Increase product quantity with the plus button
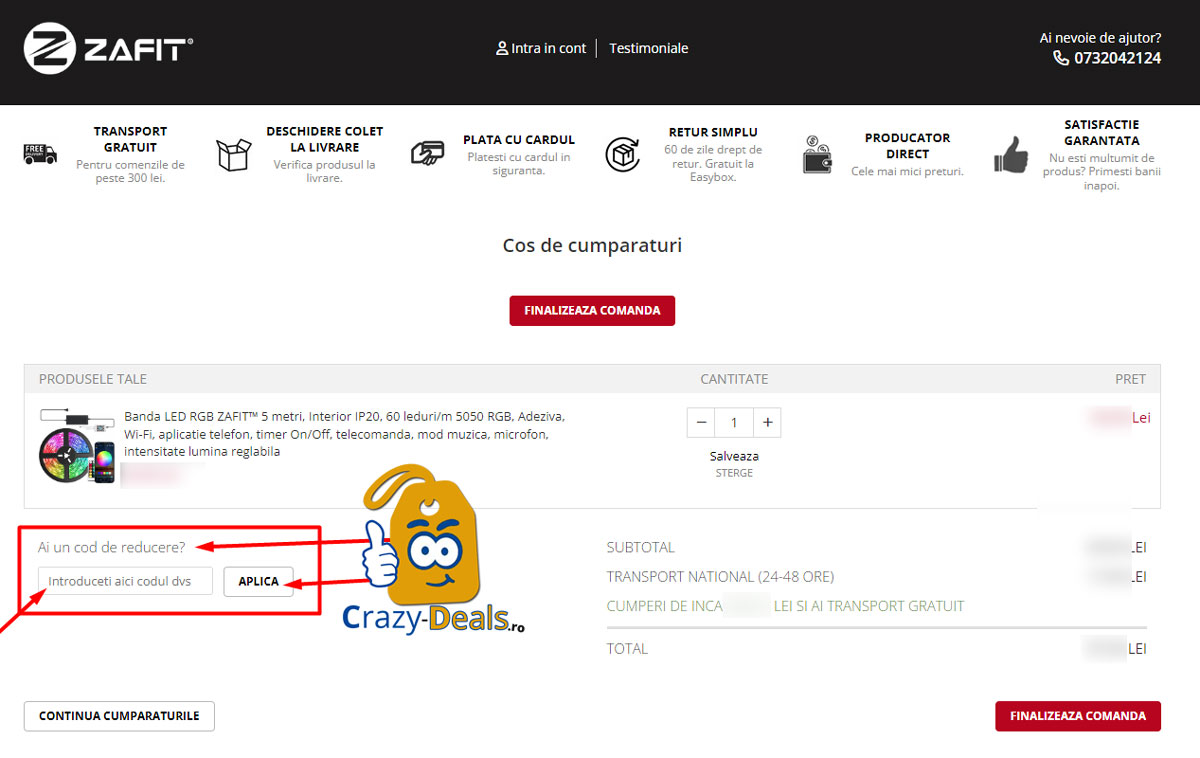1200x758 pixels. click(x=767, y=422)
